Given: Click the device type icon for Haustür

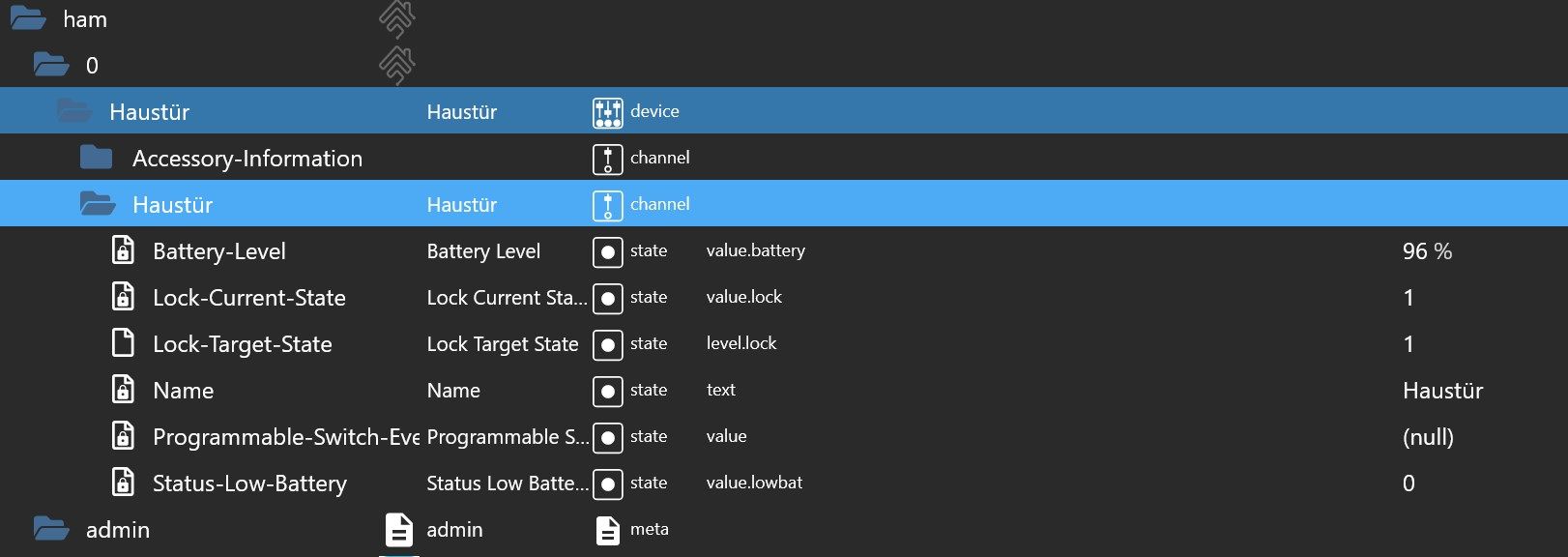Looking at the screenshot, I should 607,112.
